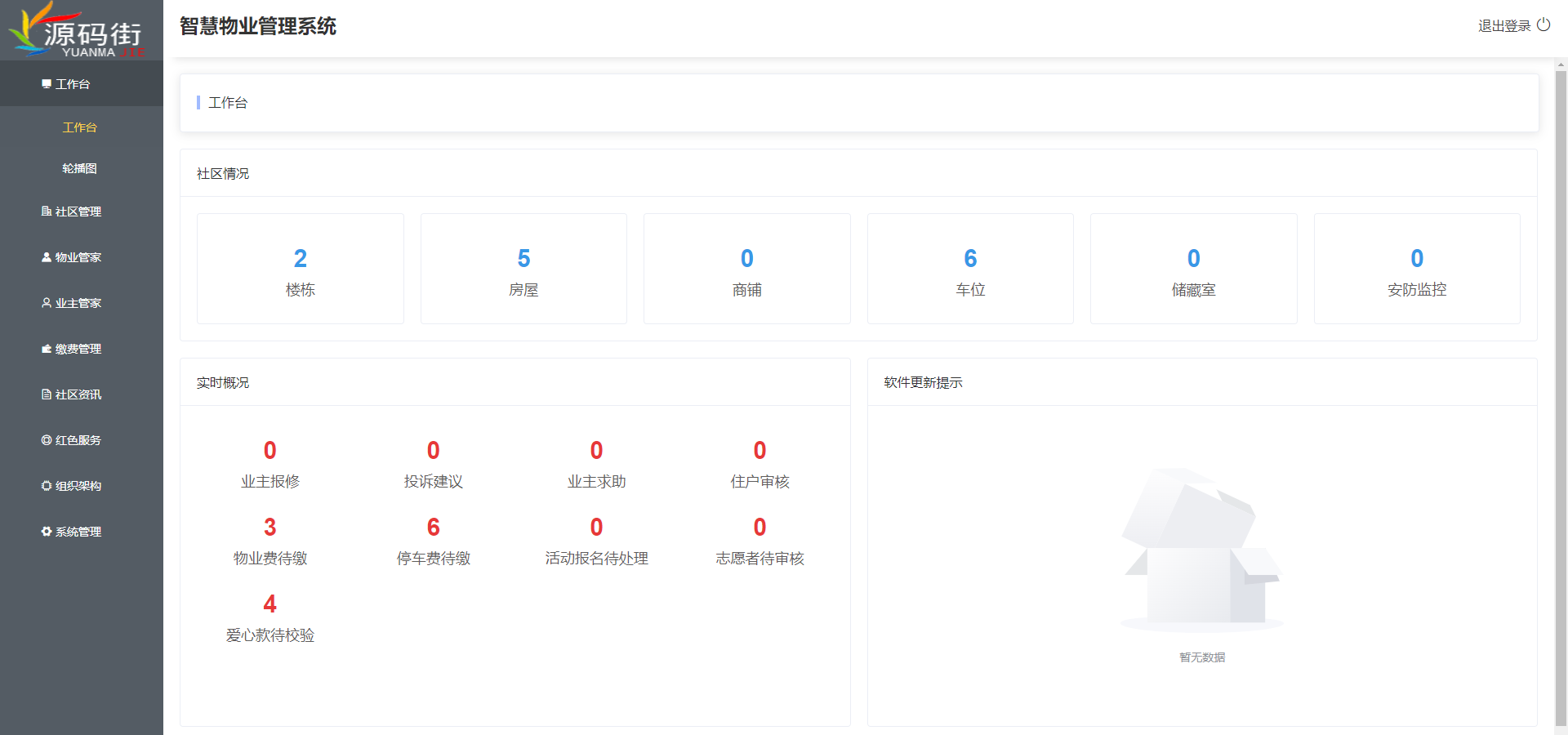
Task: Click the power icon beside 退出登录
Action: click(1543, 25)
